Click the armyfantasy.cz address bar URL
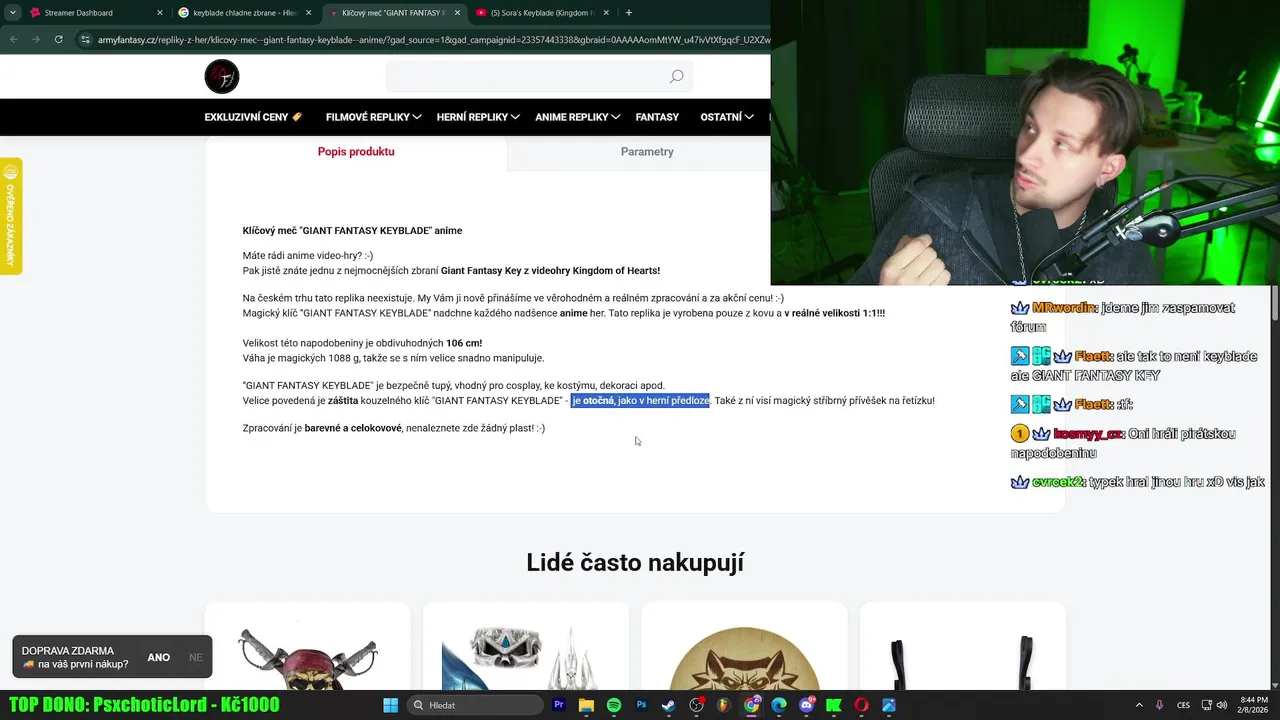This screenshot has height=720, width=1280. pos(434,40)
